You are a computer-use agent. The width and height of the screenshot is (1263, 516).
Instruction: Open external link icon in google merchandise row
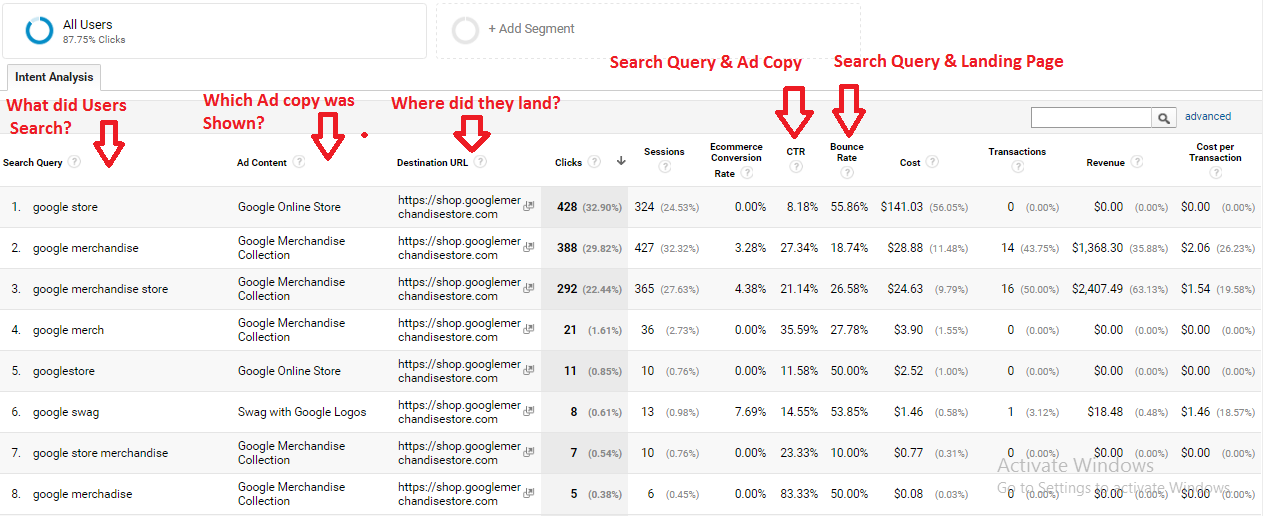[529, 247]
